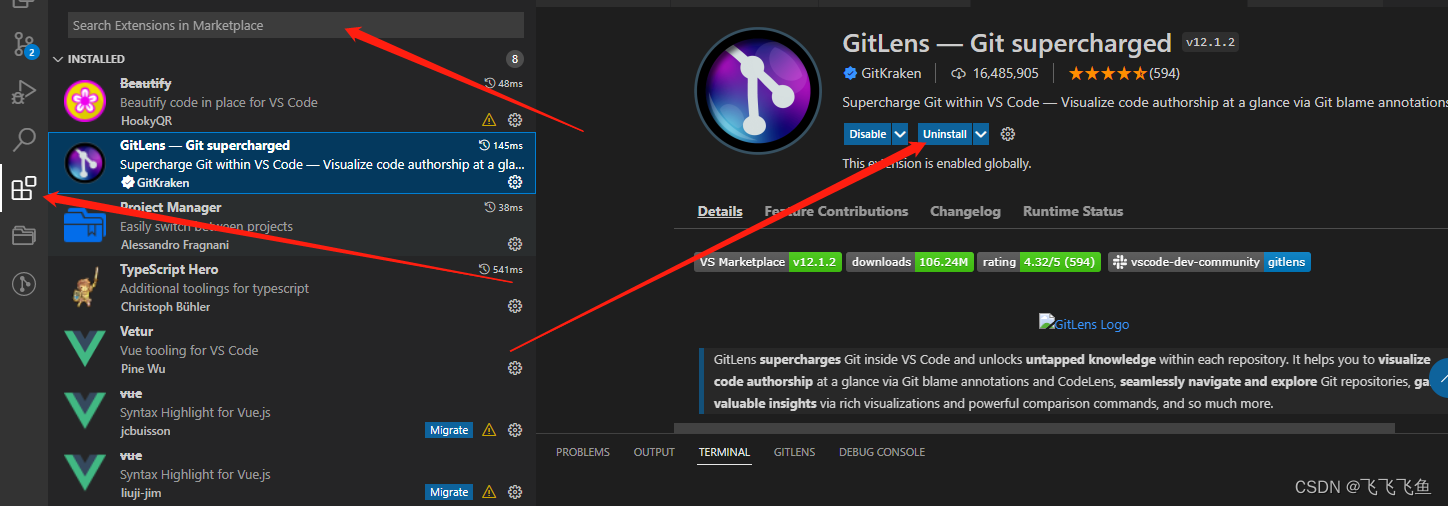Open the gear next to the Uninstall button
Image resolution: width=1448 pixels, height=506 pixels.
click(1008, 134)
